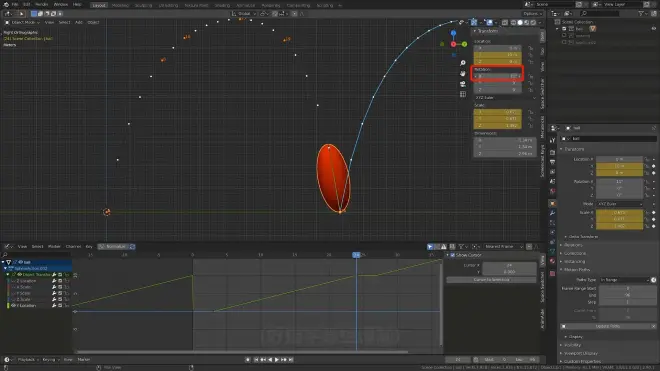Open the viewport Add menu
Screen dimensions: 660x371
click(x=78, y=22)
